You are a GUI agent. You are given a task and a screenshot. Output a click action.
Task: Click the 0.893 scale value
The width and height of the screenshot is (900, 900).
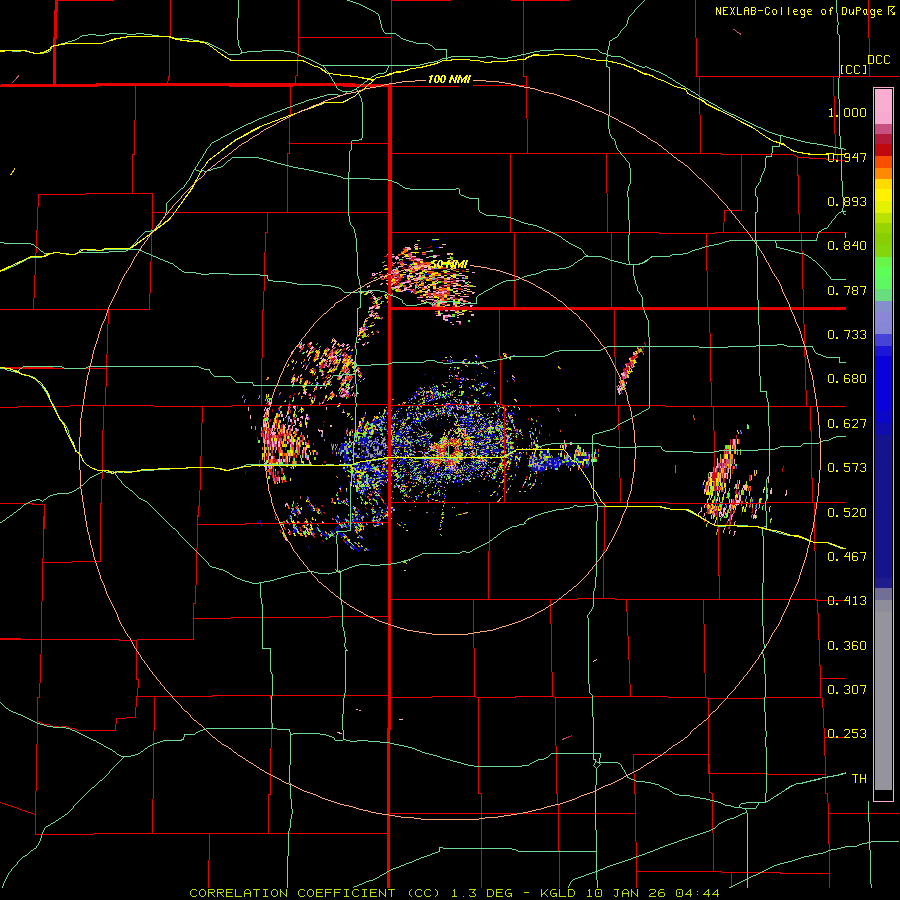point(847,201)
